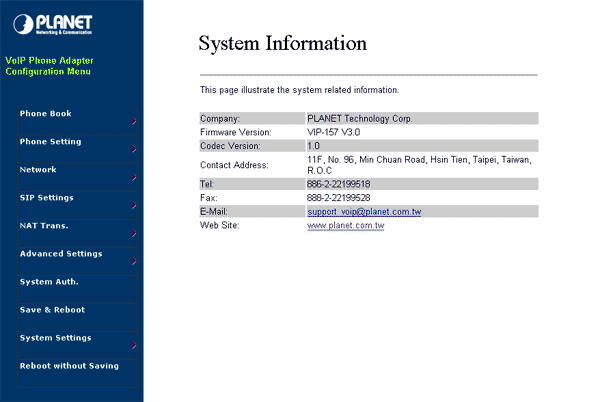Open the Phone Book menu

click(x=46, y=114)
